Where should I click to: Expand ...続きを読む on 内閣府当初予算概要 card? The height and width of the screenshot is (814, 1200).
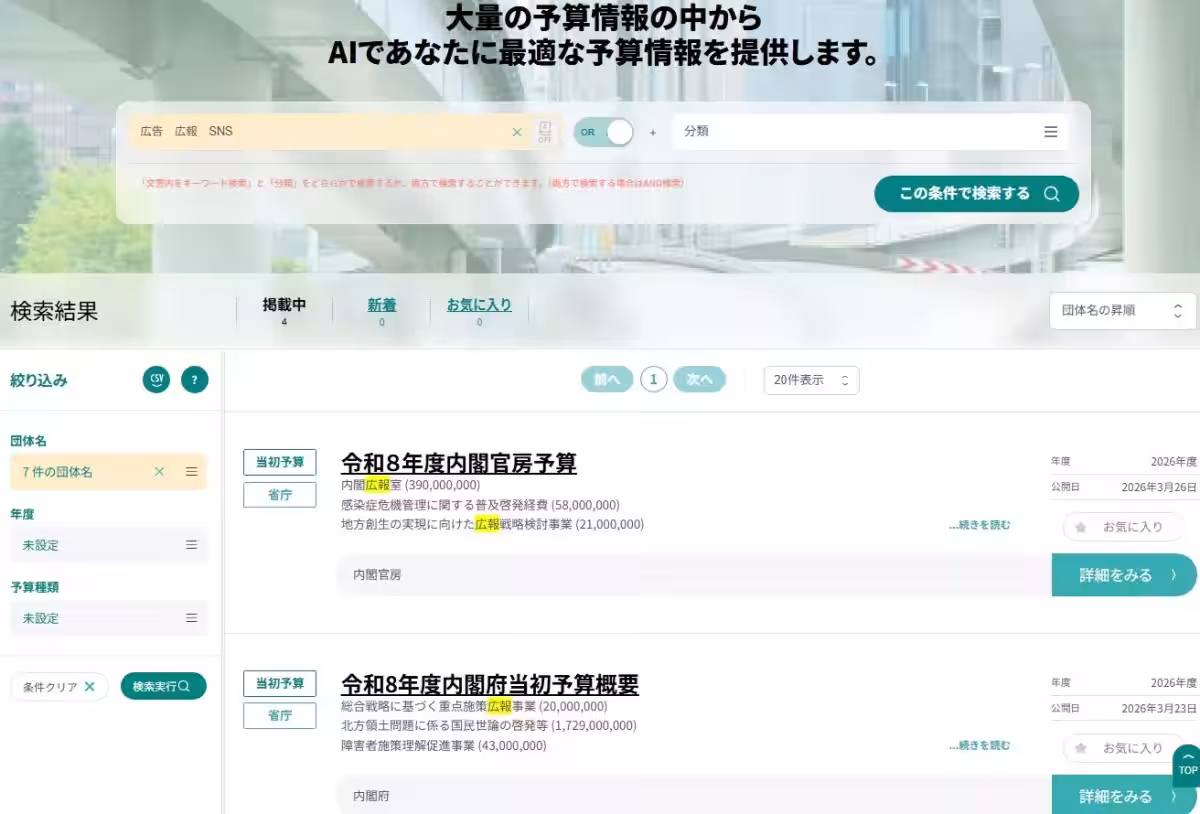point(979,746)
